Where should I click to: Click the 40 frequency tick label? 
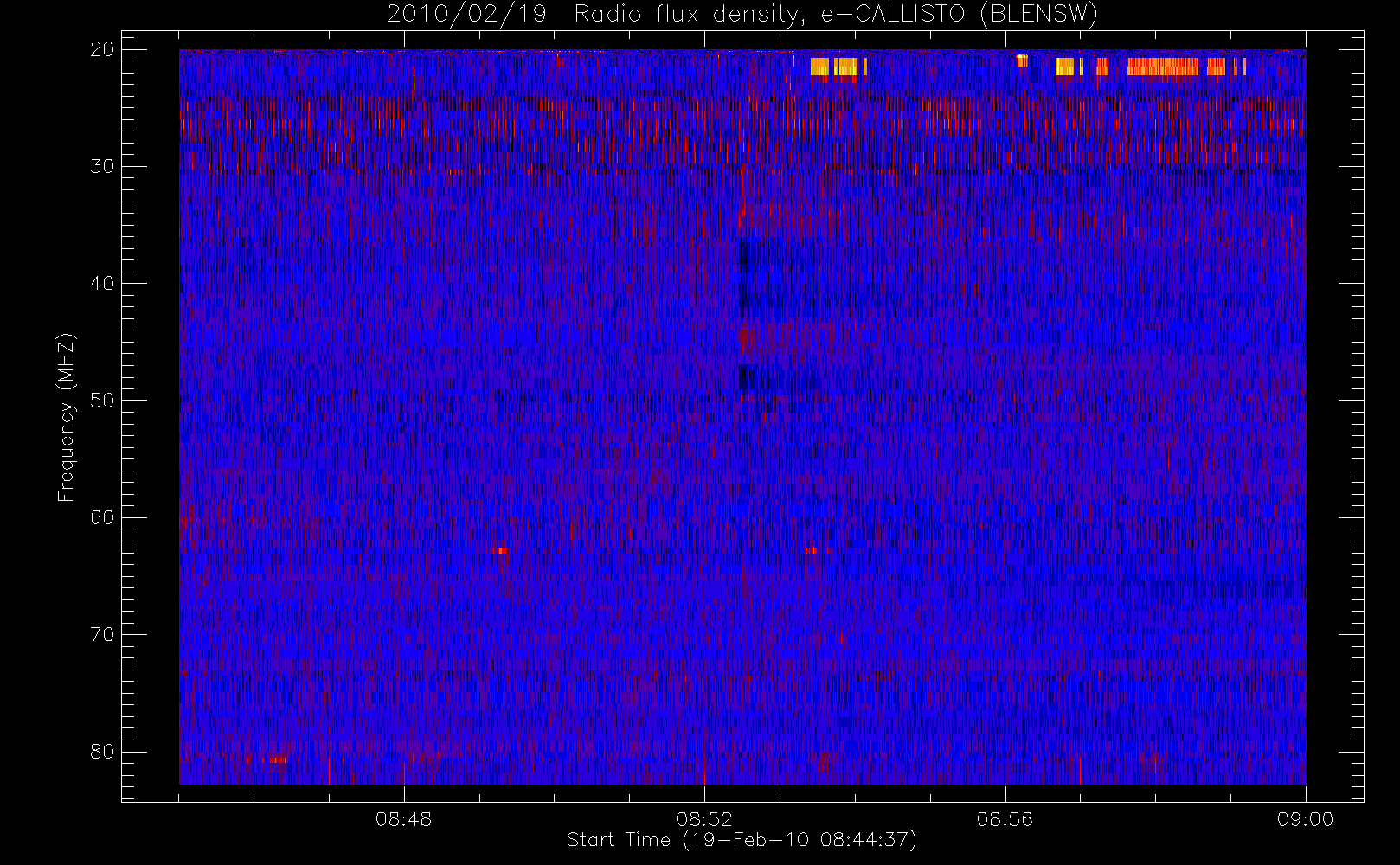pos(102,284)
